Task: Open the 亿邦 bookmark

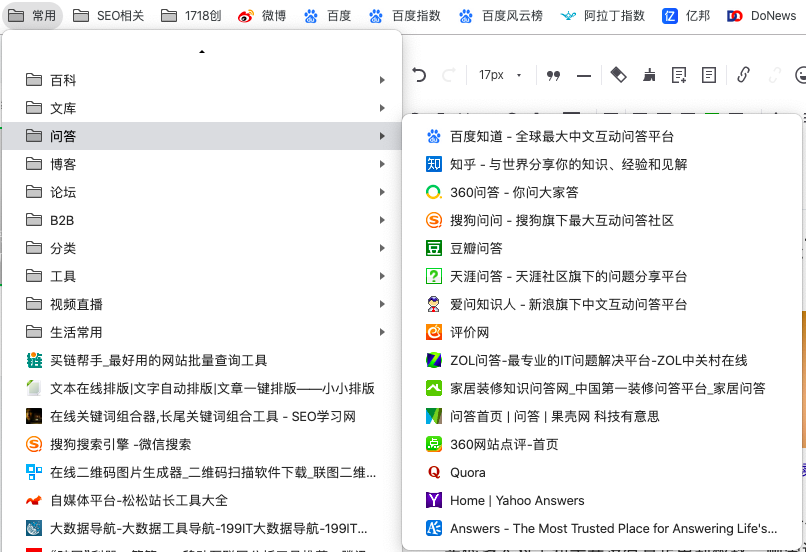Action: [686, 16]
